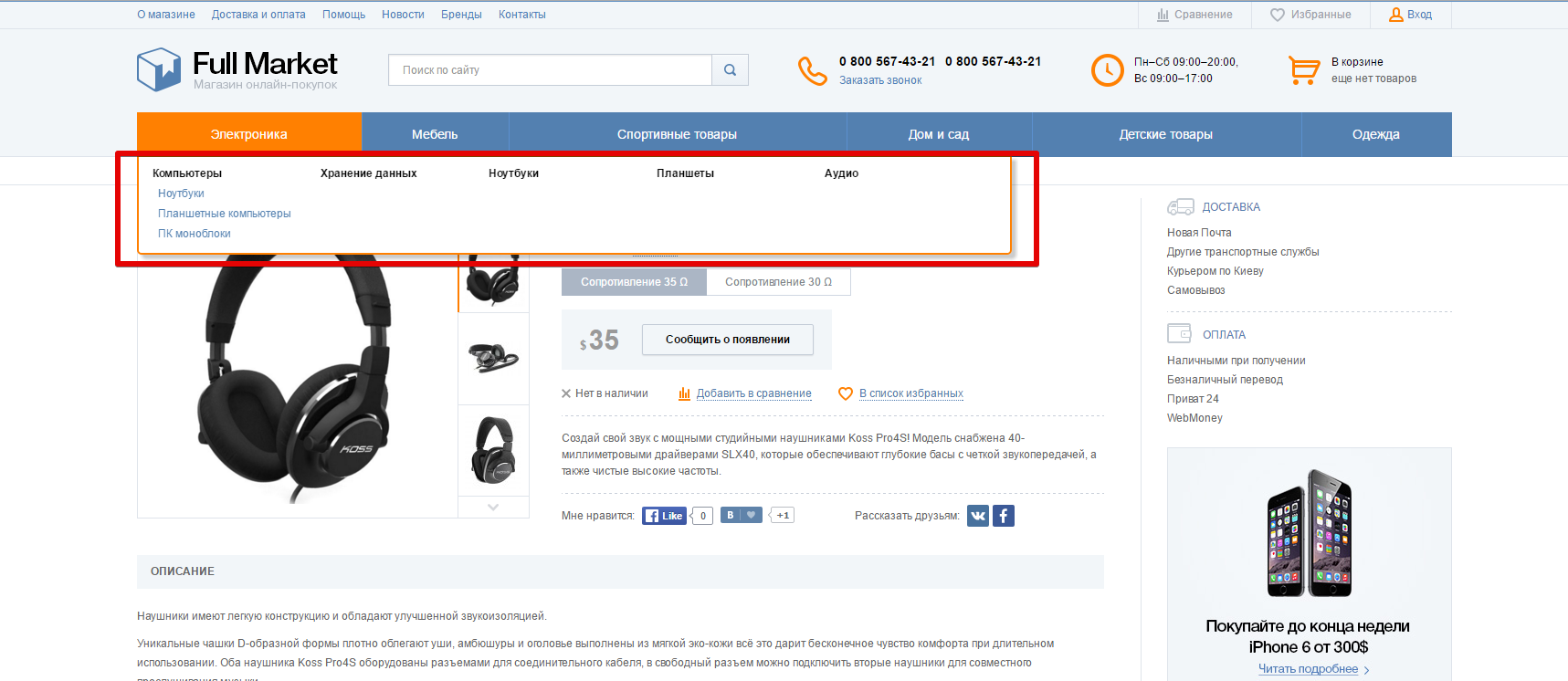Click the Читать подробнее link on iPhone banner
This screenshot has height=681, width=1568.
(x=1309, y=669)
